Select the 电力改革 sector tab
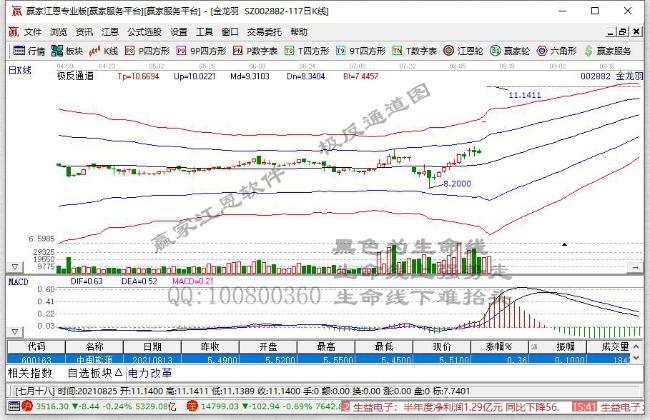 [151, 372]
